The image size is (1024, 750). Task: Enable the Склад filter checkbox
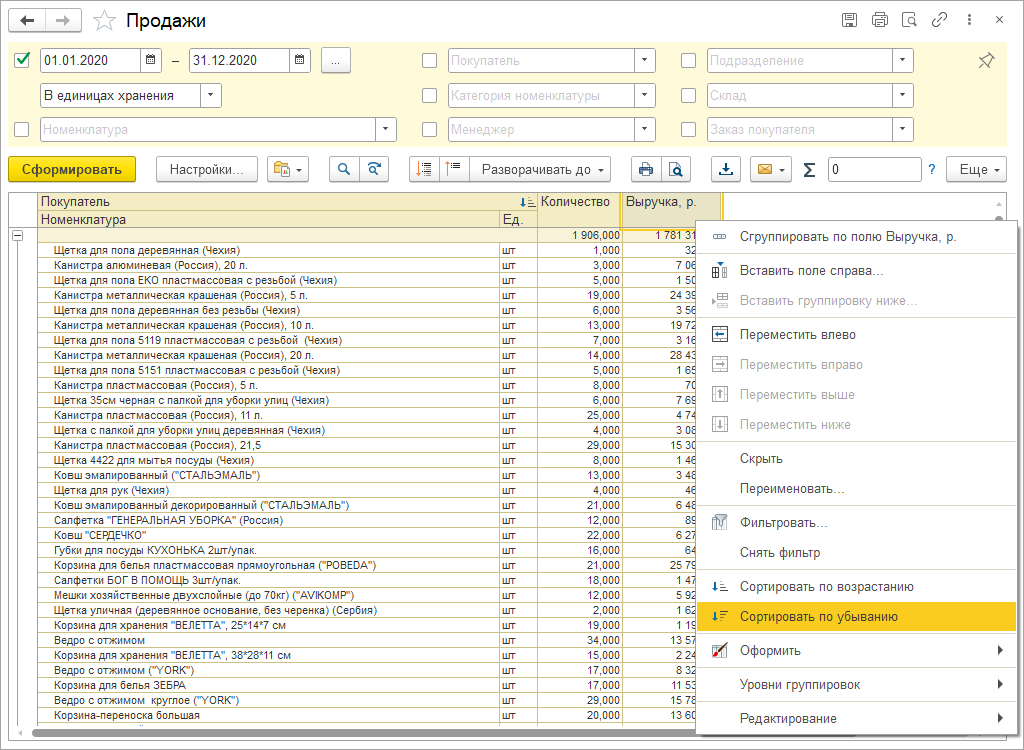[688, 96]
